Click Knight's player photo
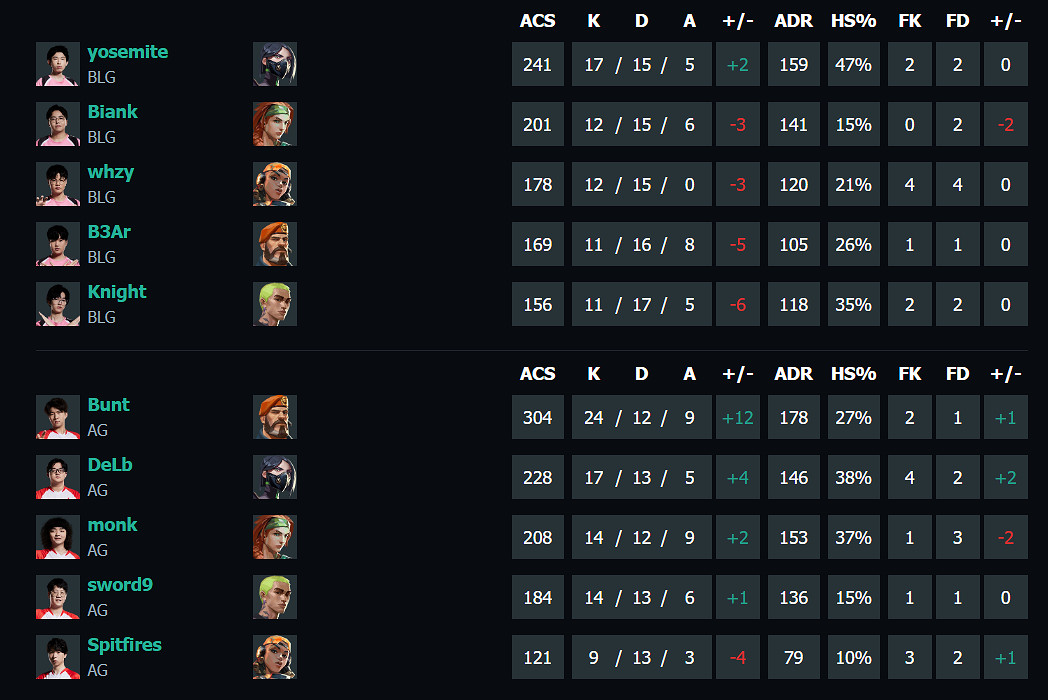1048x700 pixels. 58,304
